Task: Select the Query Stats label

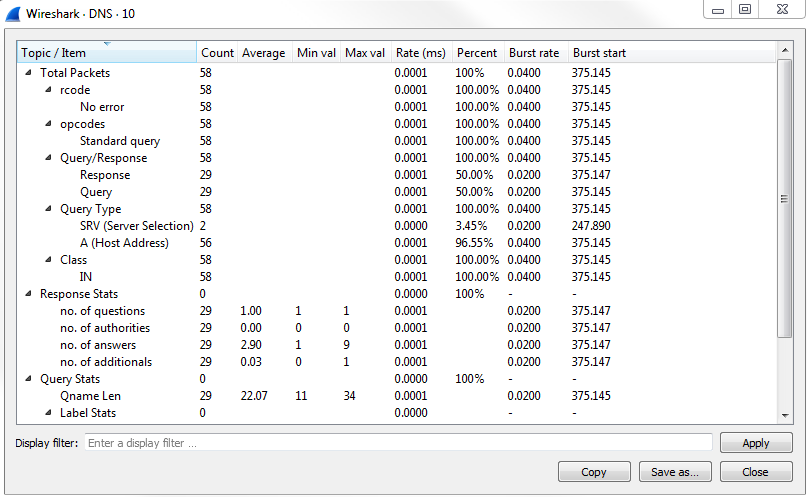Action: [x=70, y=378]
